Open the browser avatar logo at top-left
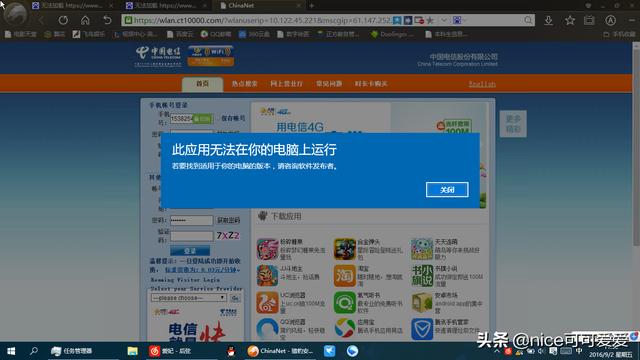This screenshot has height=360, width=640. pyautogui.click(x=16, y=13)
